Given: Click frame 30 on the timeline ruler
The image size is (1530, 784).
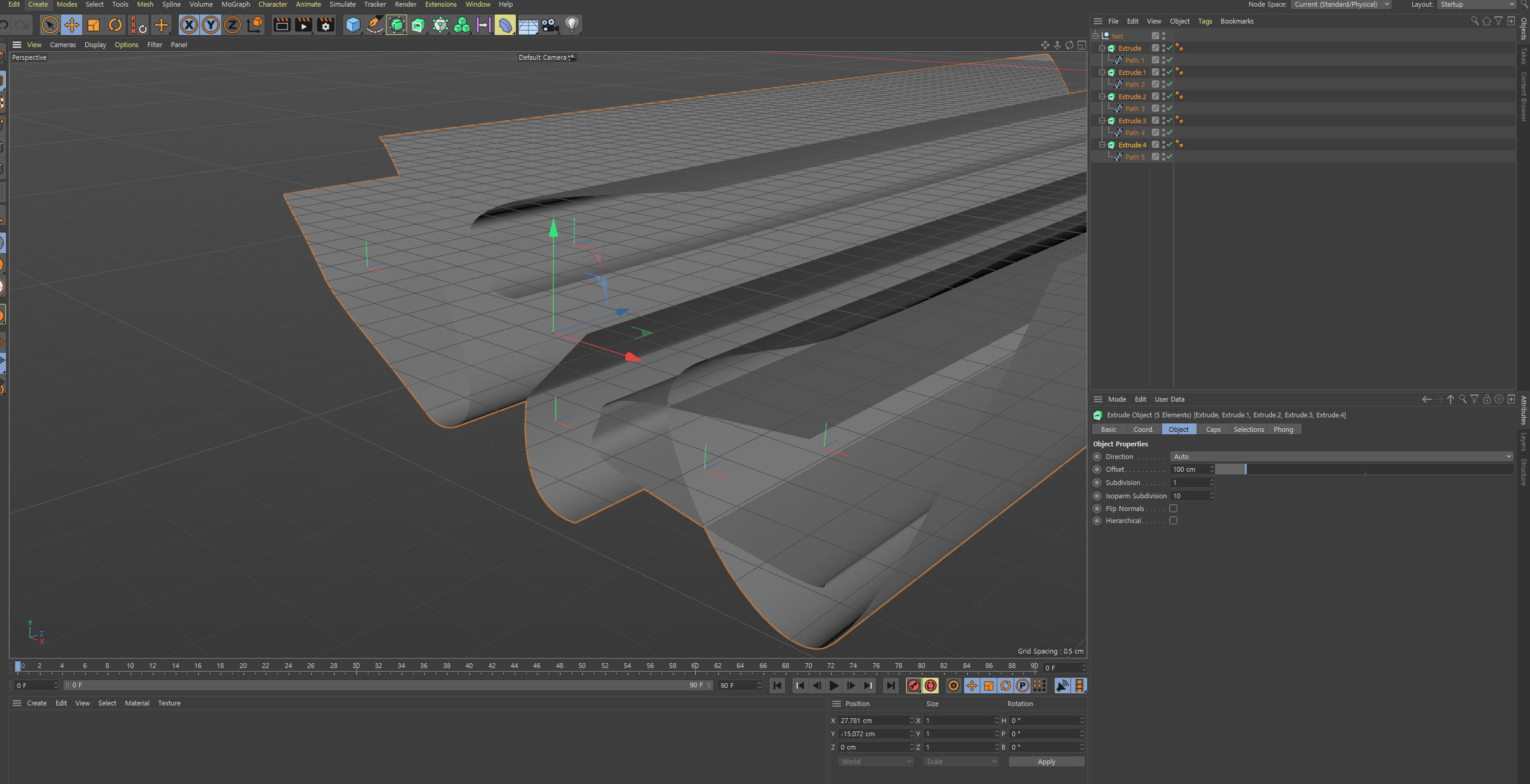Looking at the screenshot, I should click(x=356, y=666).
